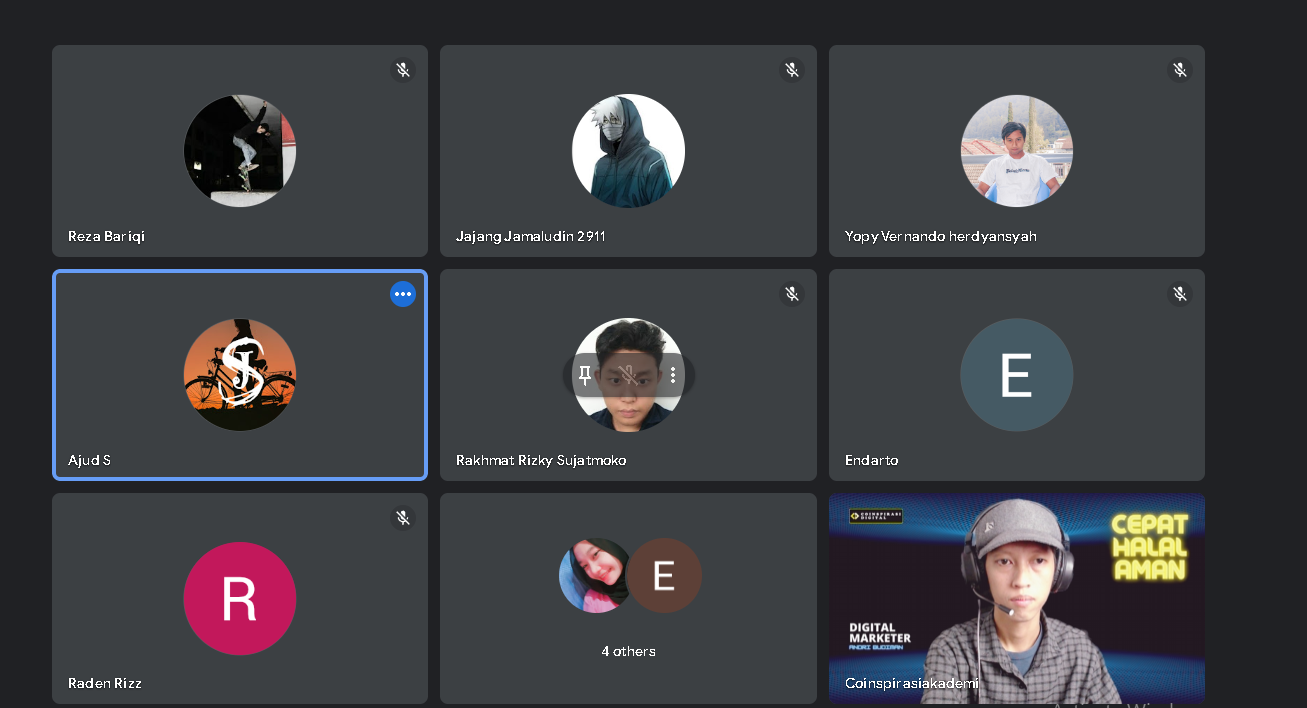The height and width of the screenshot is (708, 1307).
Task: Select the Coinspirasiakademi video tile
Action: (x=1016, y=597)
